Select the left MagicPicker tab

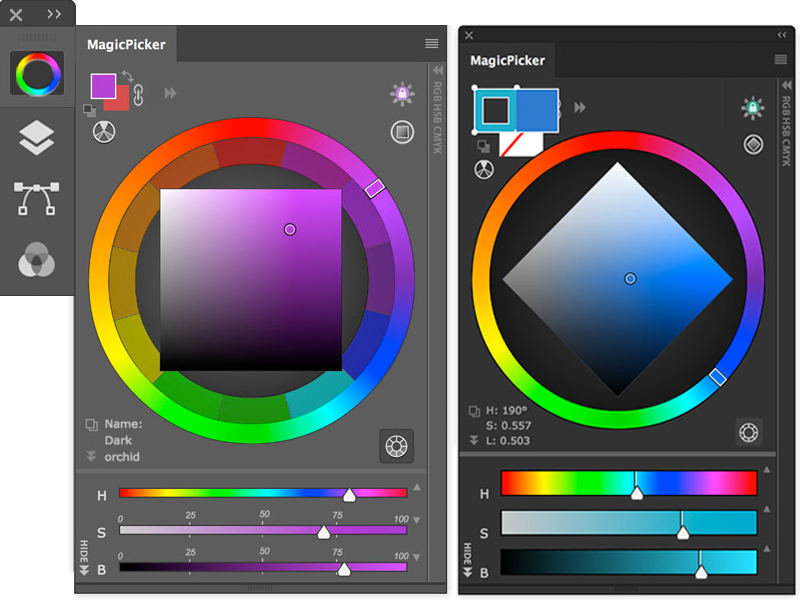(x=126, y=44)
